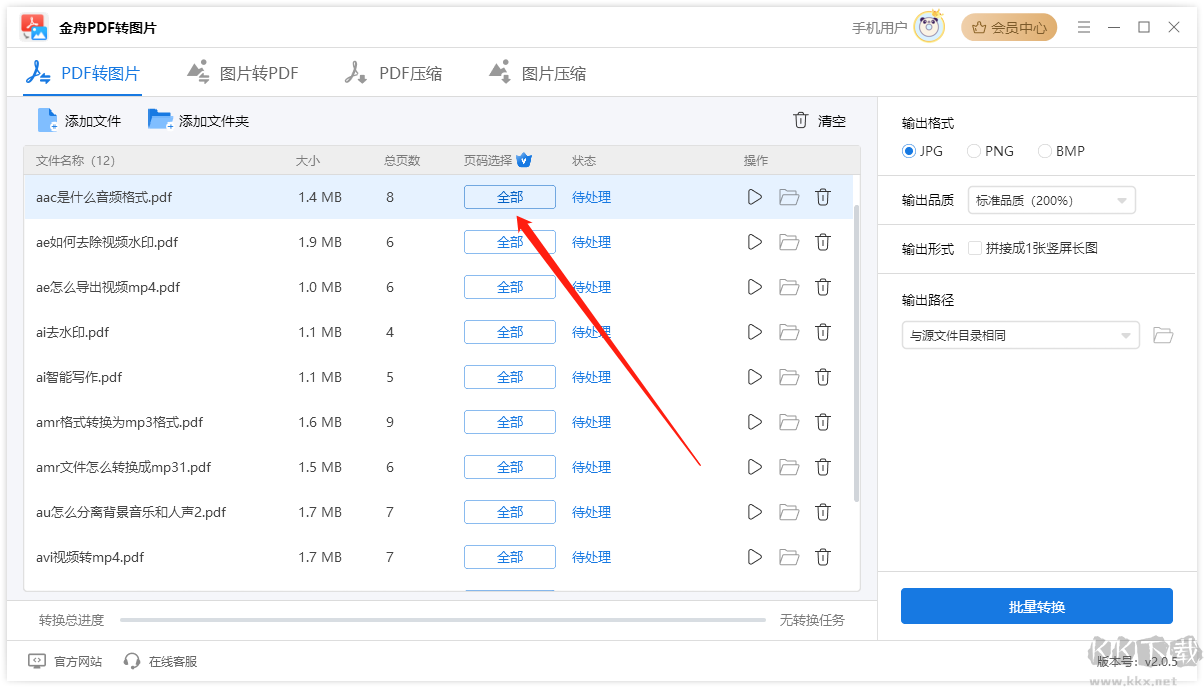Image resolution: width=1204 pixels, height=688 pixels.
Task: Start converting aac是什么音频格式.pdf with its play icon
Action: click(754, 197)
